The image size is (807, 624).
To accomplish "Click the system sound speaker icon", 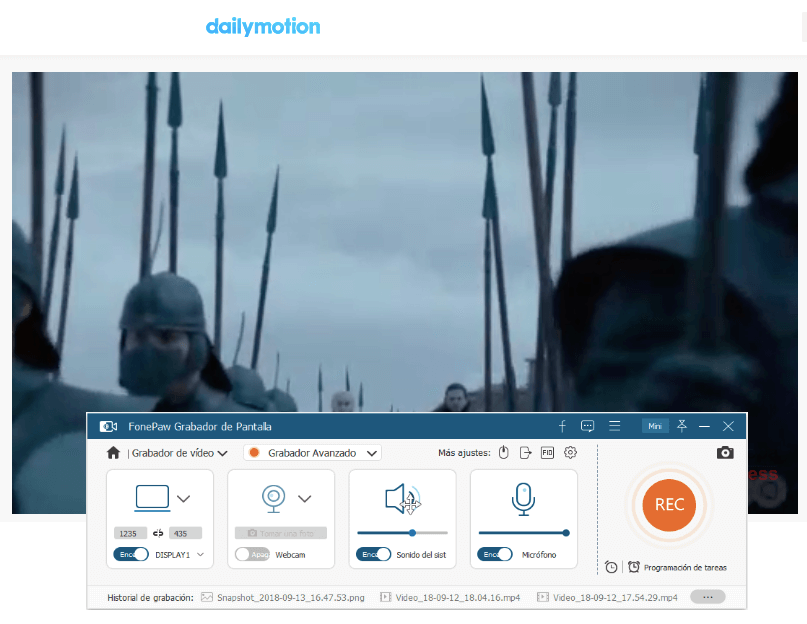I will 402,498.
